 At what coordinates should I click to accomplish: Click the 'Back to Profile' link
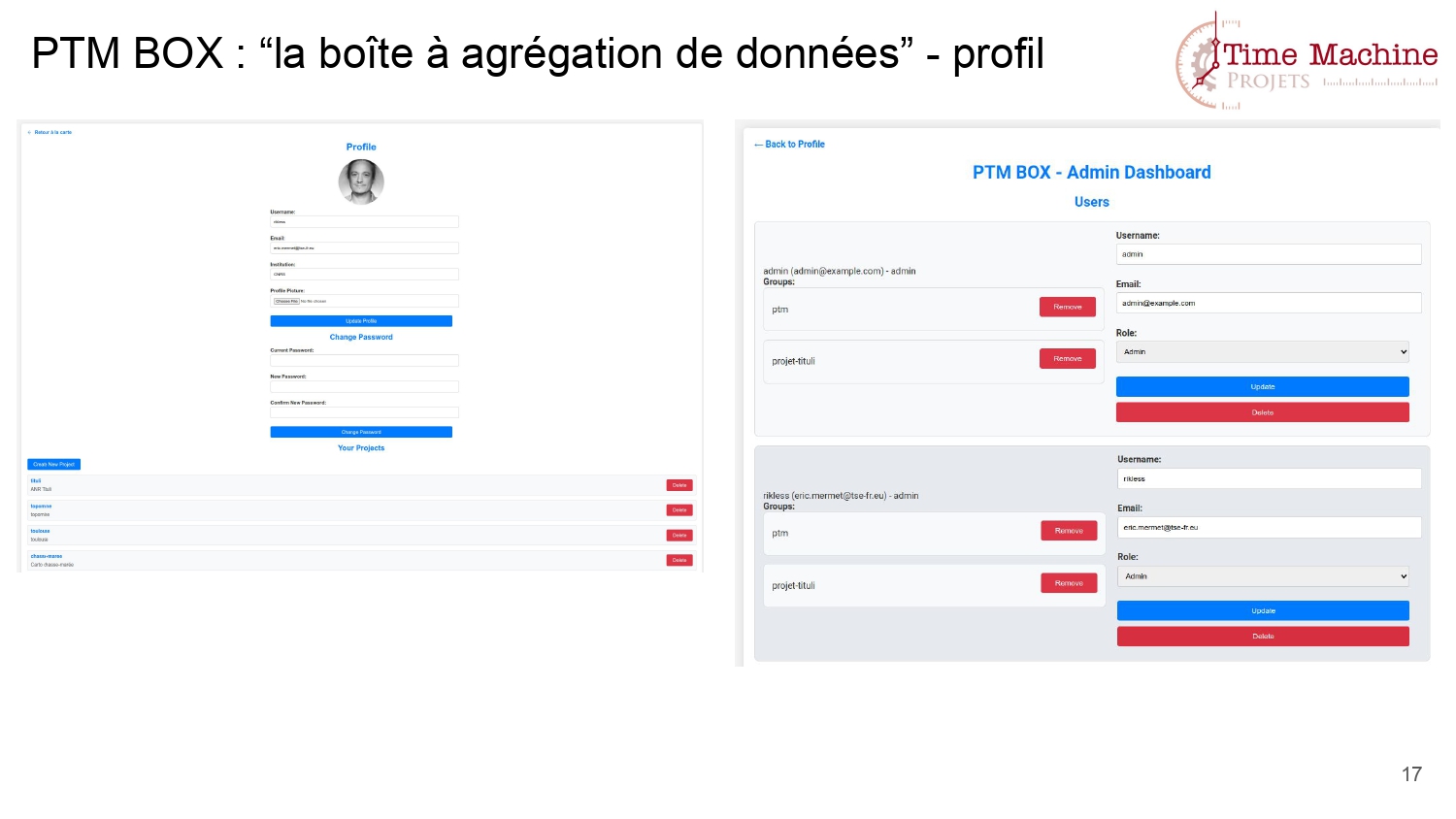pyautogui.click(x=790, y=145)
